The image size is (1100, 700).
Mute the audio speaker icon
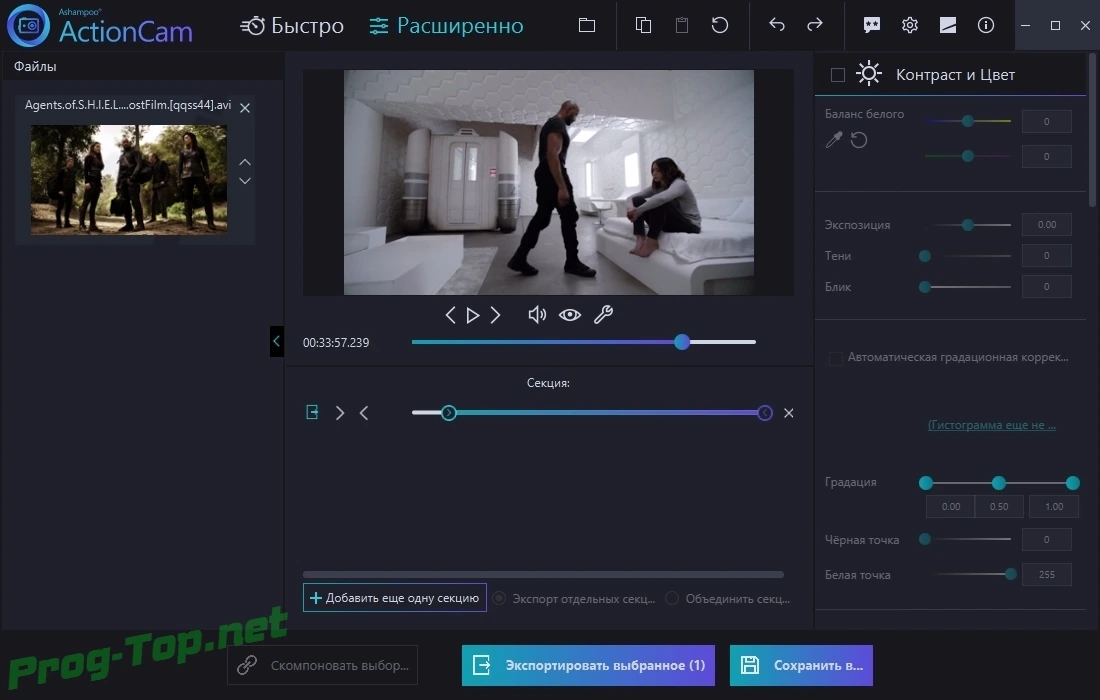(537, 315)
